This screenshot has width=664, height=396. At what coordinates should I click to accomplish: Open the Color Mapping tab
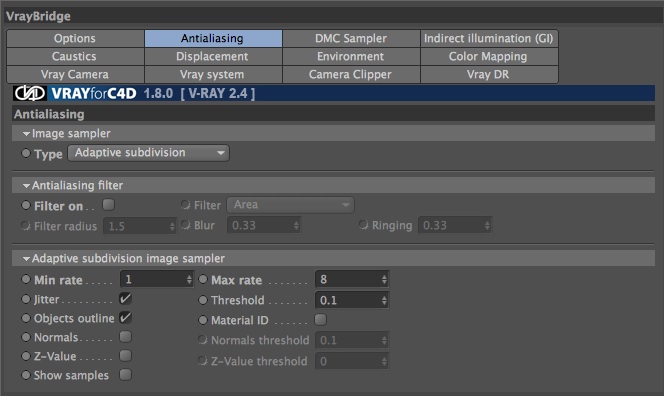coord(489,56)
